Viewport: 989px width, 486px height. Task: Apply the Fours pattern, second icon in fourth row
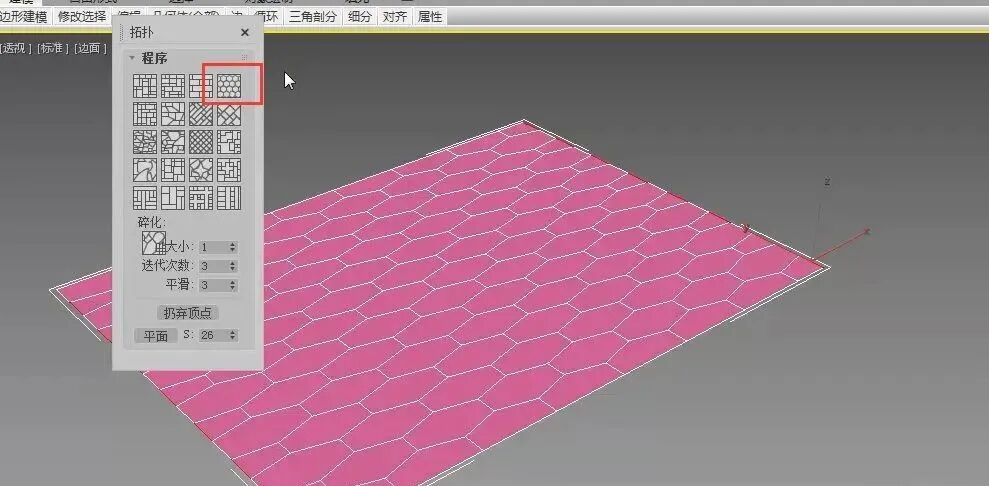[x=173, y=170]
